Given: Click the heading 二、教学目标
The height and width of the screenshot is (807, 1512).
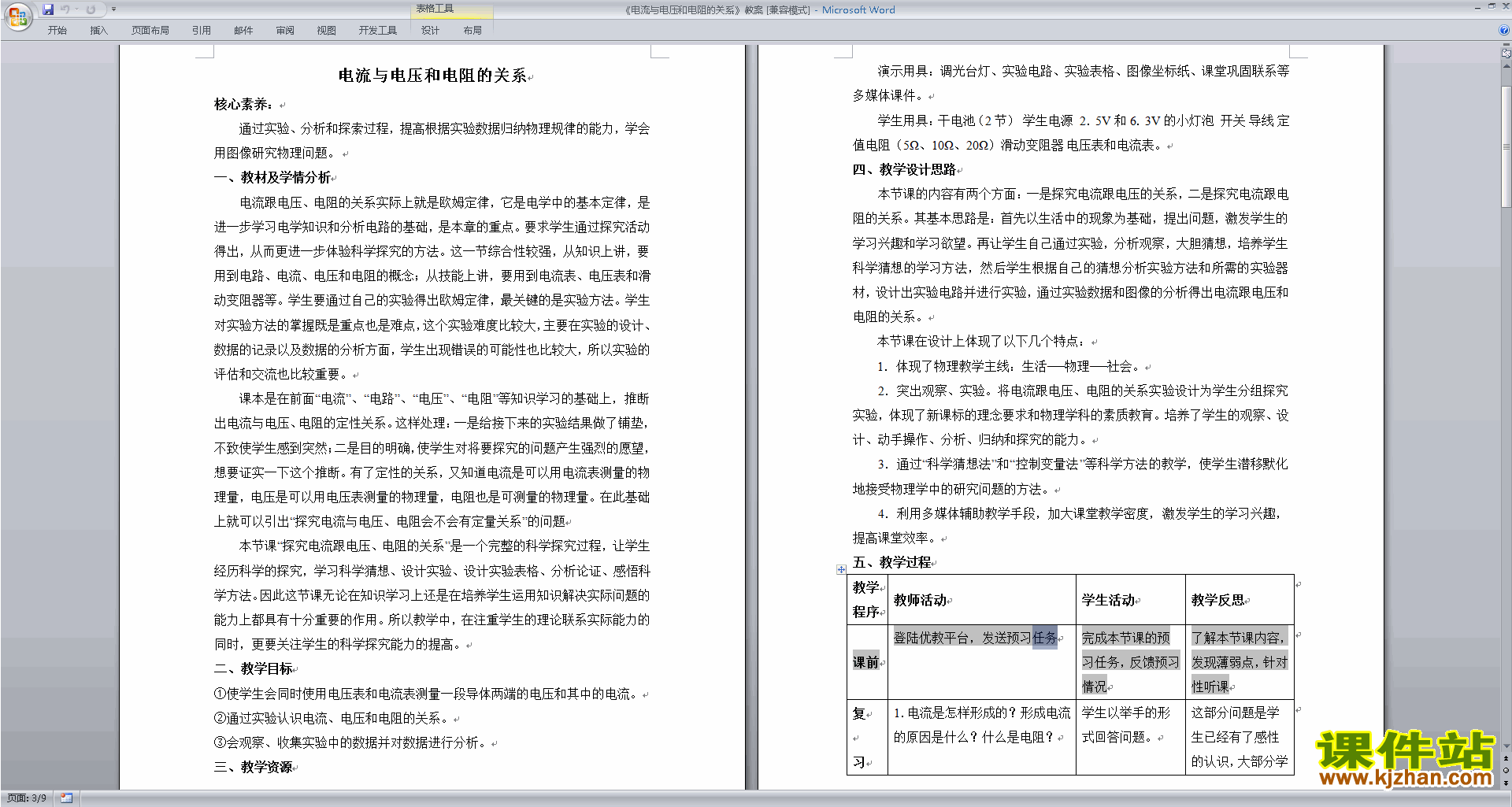Looking at the screenshot, I should coord(254,668).
